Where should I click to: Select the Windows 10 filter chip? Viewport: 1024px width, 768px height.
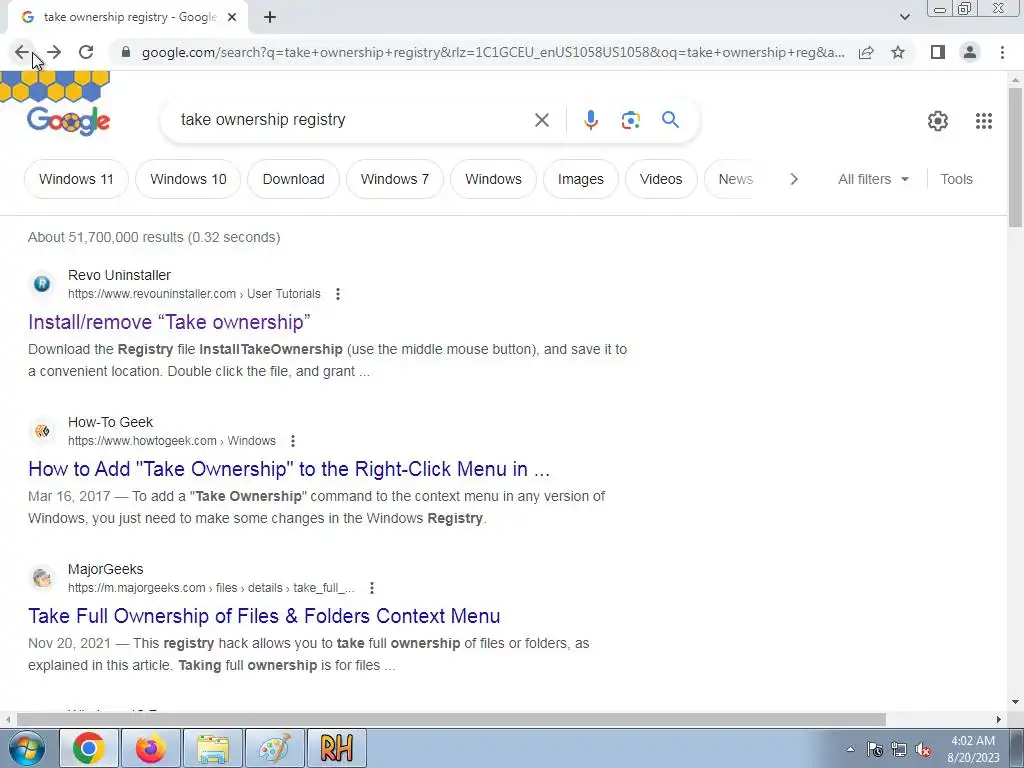coord(188,179)
